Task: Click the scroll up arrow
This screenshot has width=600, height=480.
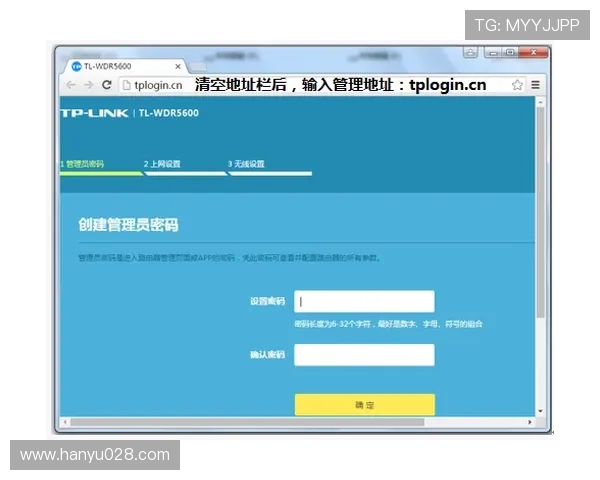Action: tap(540, 103)
